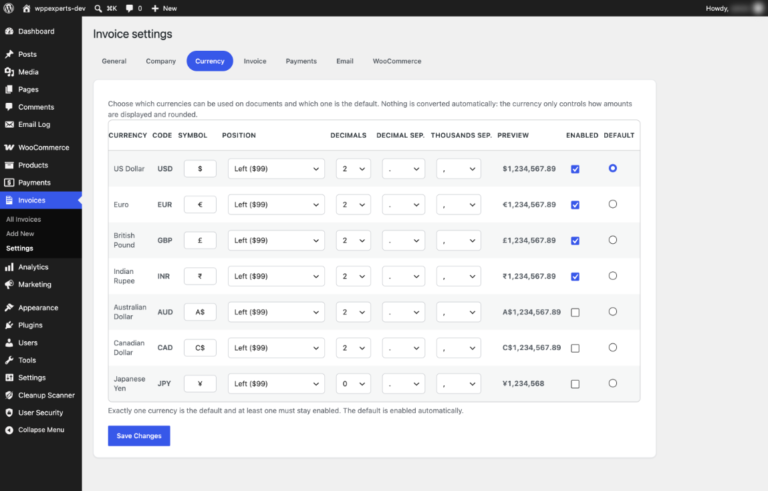Uncheck Enabled for US Dollar

pyautogui.click(x=575, y=169)
